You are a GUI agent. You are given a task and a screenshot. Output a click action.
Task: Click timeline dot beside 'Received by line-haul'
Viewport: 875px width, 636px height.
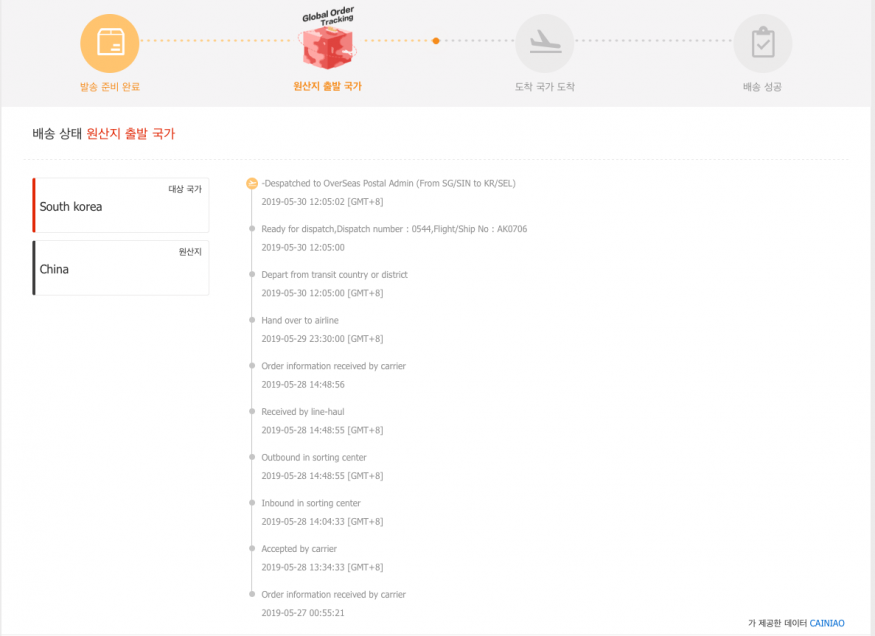tap(252, 412)
